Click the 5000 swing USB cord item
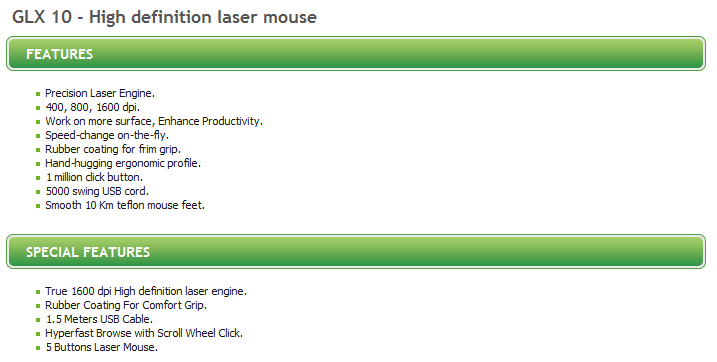717x362 pixels. coord(97,191)
